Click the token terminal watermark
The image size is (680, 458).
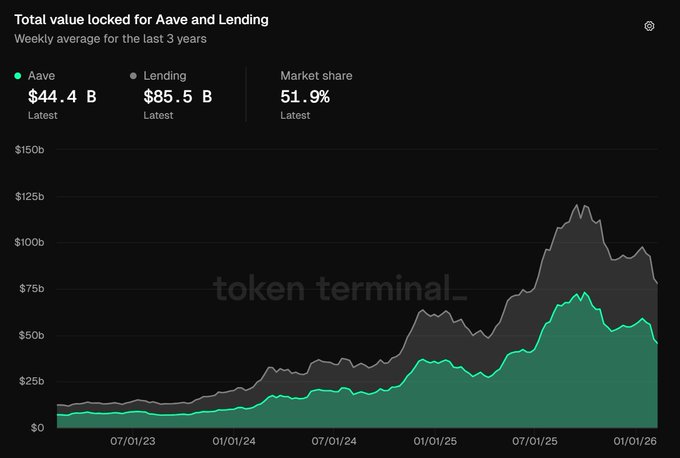click(340, 289)
